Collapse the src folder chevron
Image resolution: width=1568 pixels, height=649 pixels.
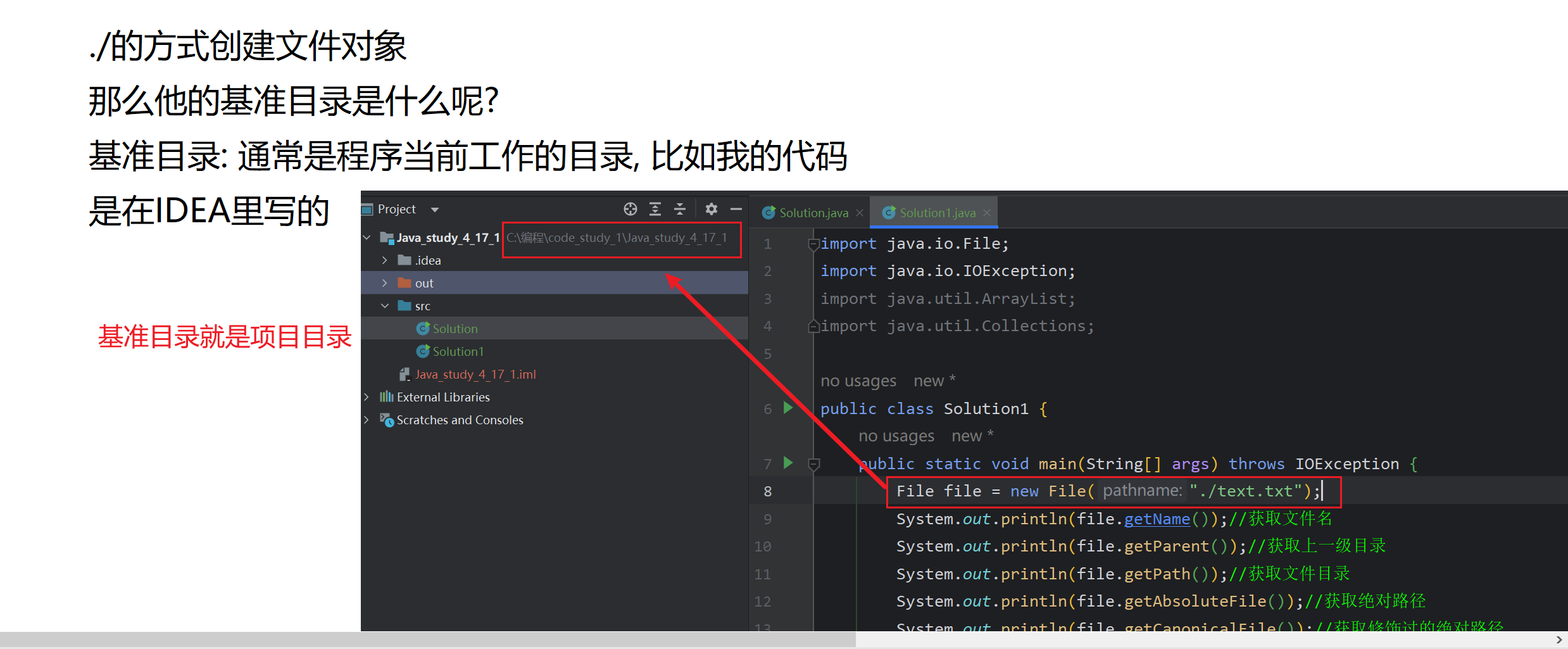(384, 305)
